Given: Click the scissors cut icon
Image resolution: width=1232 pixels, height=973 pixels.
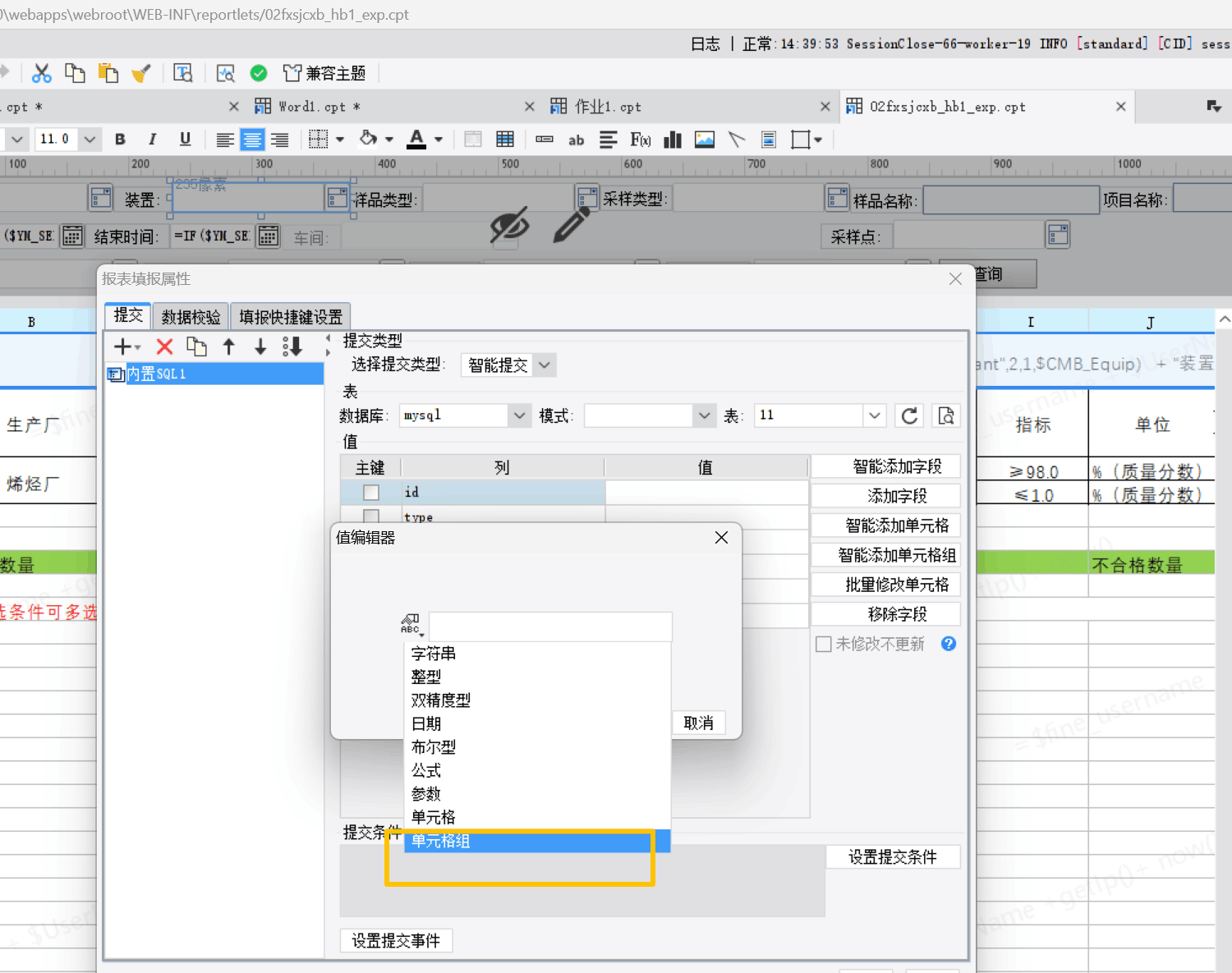Looking at the screenshot, I should [x=41, y=74].
